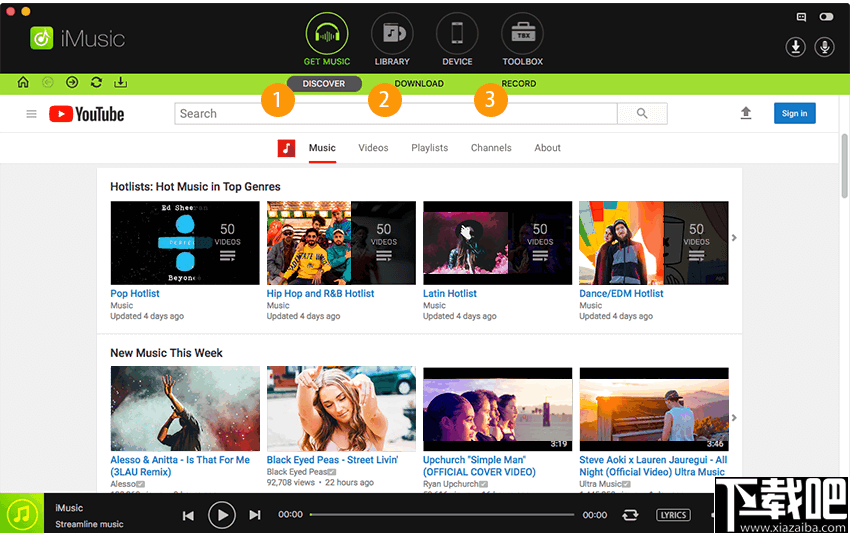Open the DEVICE section
Viewport: 850px width, 533px height.
(457, 40)
